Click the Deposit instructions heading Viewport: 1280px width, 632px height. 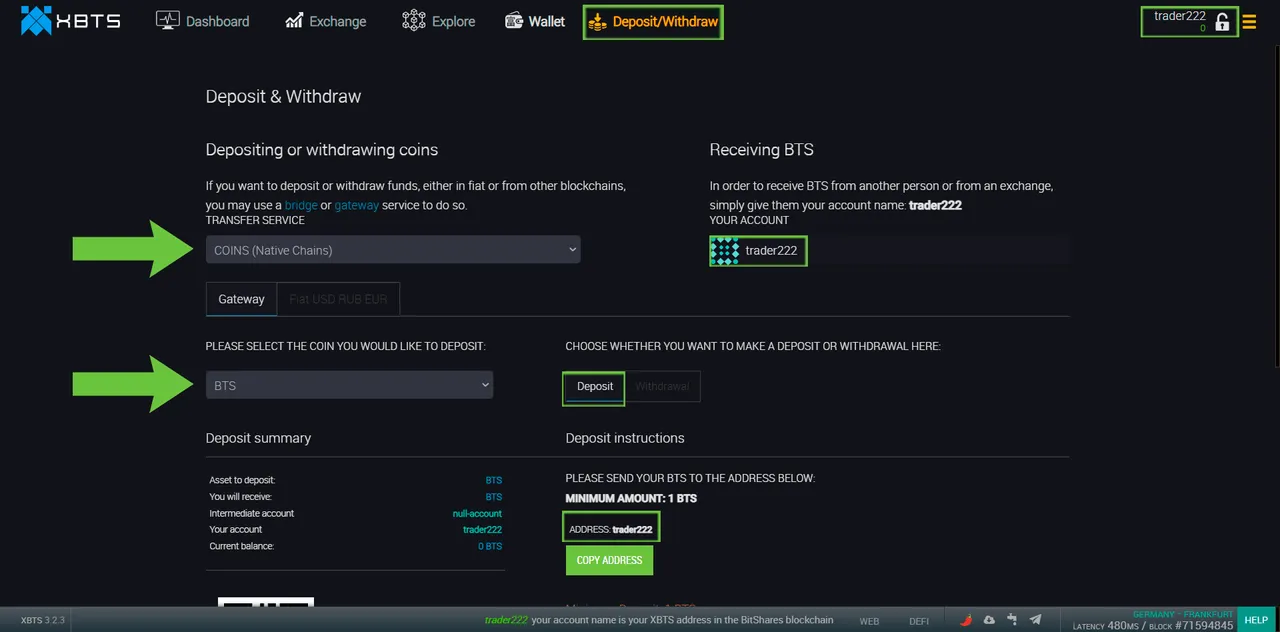(x=625, y=438)
